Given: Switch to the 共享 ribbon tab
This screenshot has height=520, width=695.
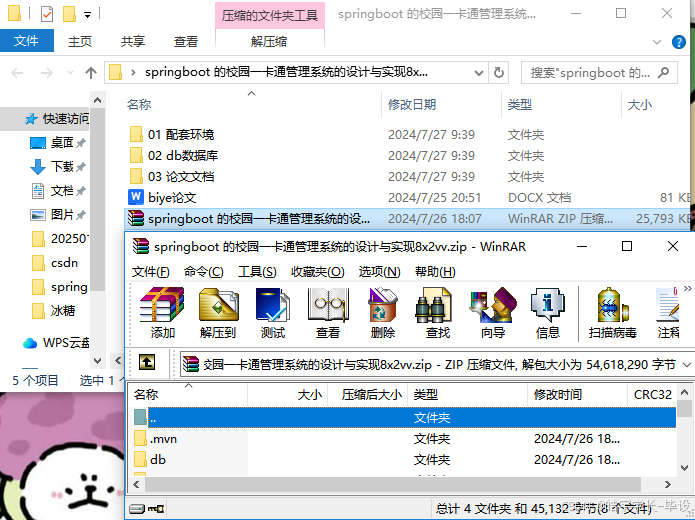Looking at the screenshot, I should pyautogui.click(x=133, y=41).
